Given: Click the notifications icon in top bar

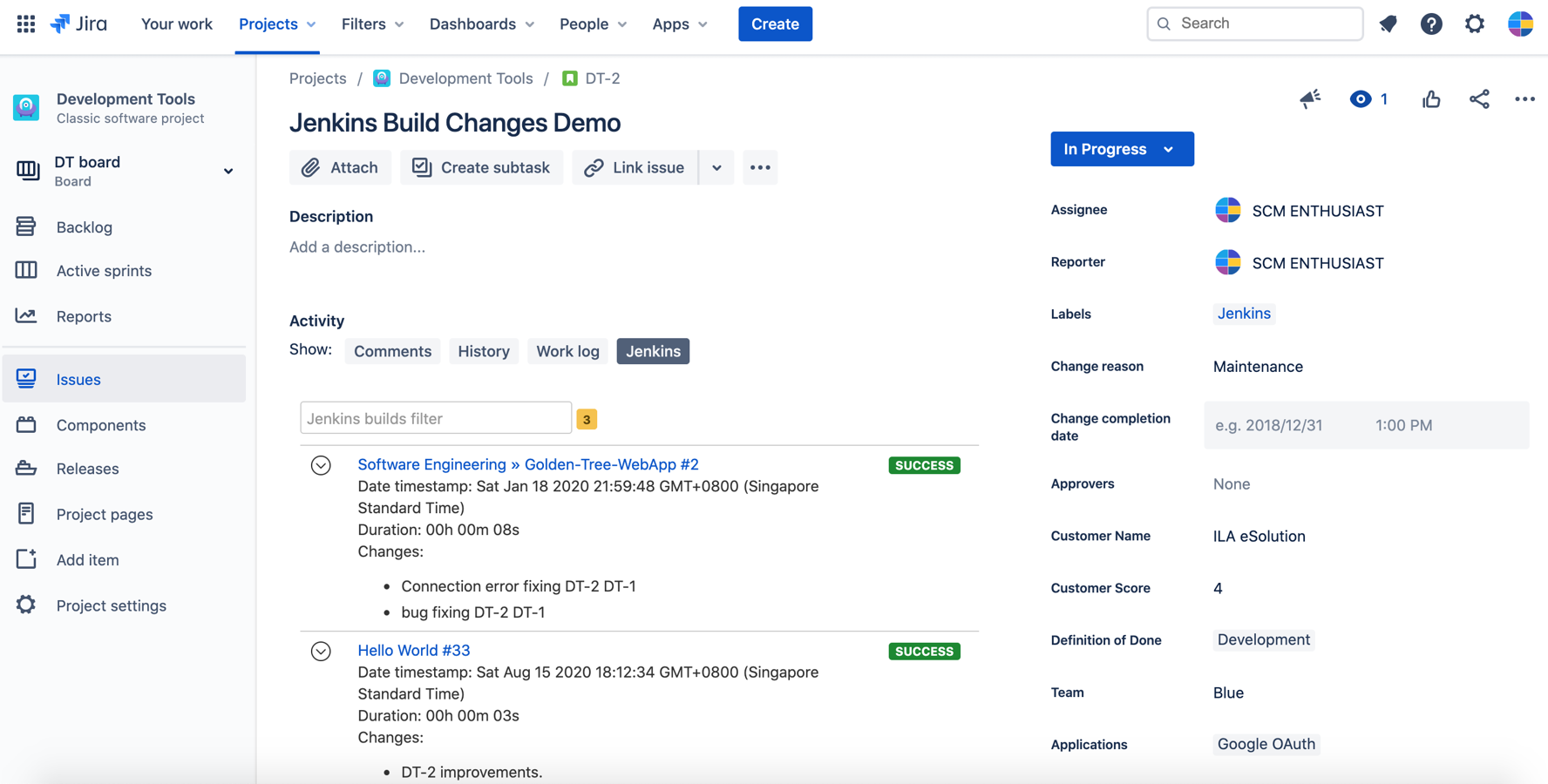Looking at the screenshot, I should (x=1388, y=24).
